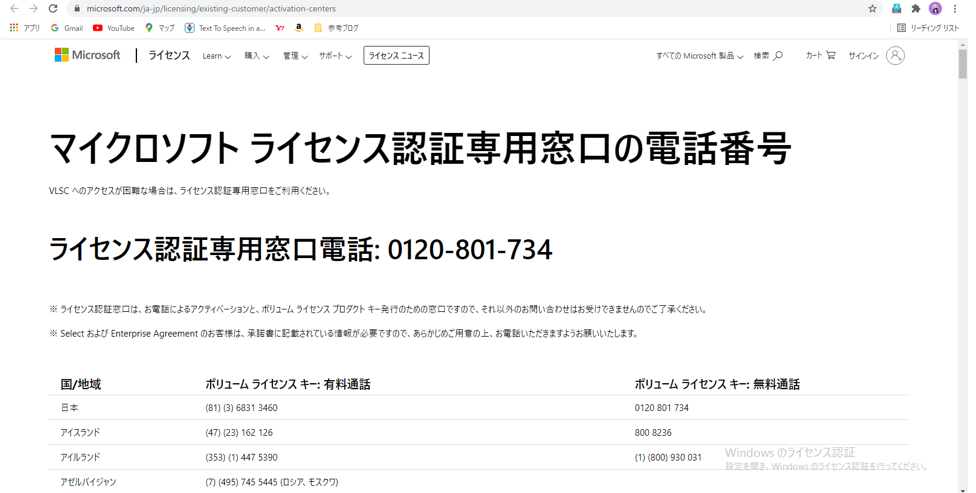Expand すべての Microsoft 製品 dropdown
976x493 pixels.
click(x=700, y=56)
